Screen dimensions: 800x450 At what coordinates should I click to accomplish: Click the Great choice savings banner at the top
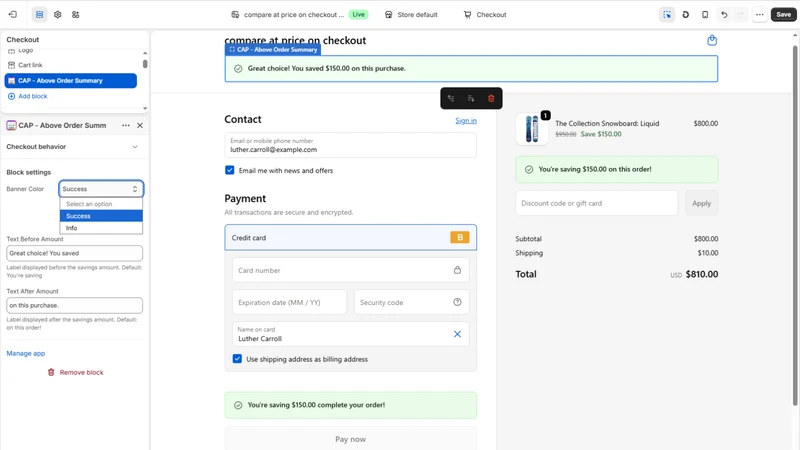point(471,68)
